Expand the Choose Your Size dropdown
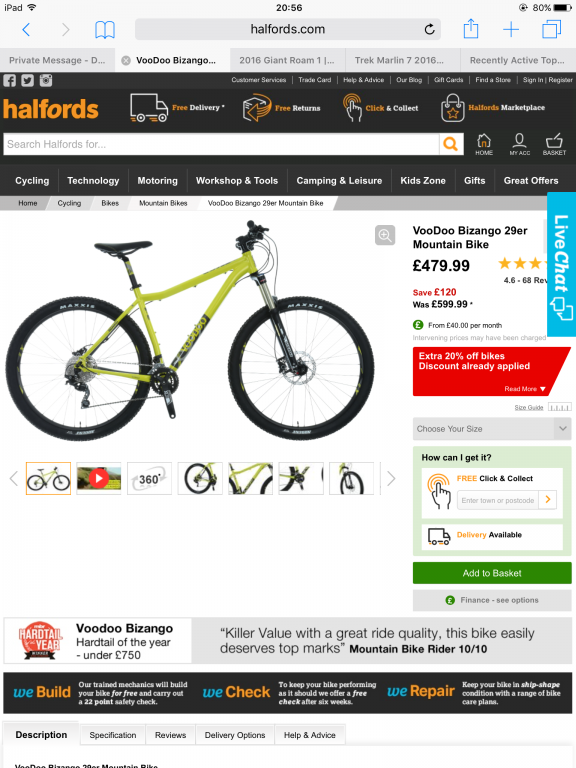Screen dimensions: 576x768 tap(492, 429)
